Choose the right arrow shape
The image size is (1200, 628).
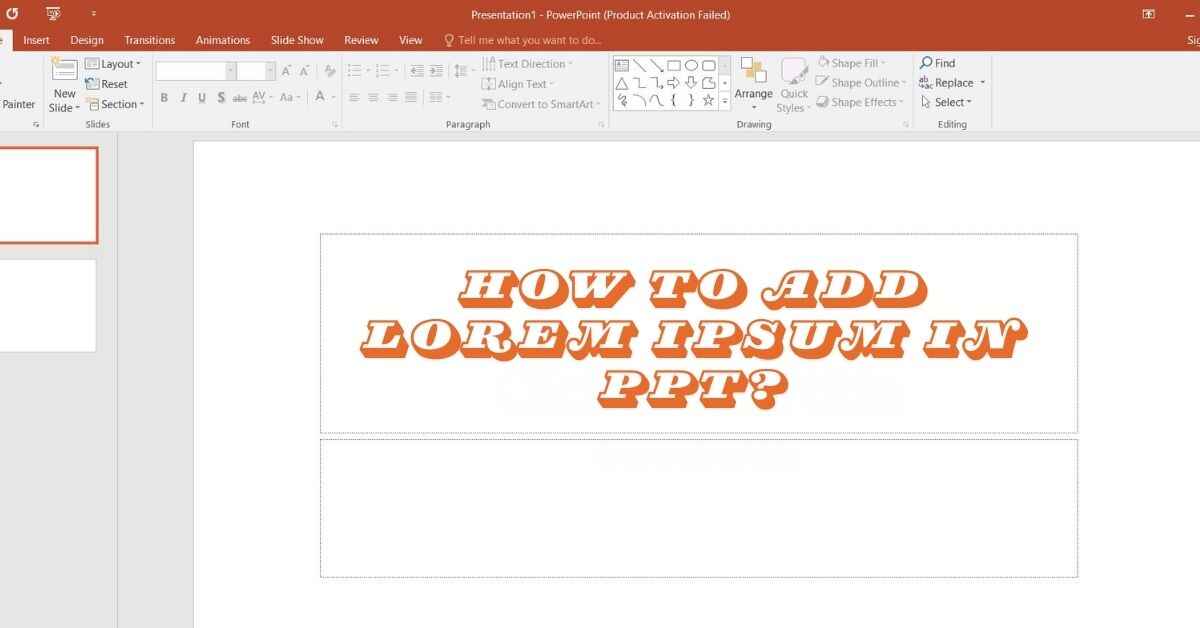[x=674, y=83]
